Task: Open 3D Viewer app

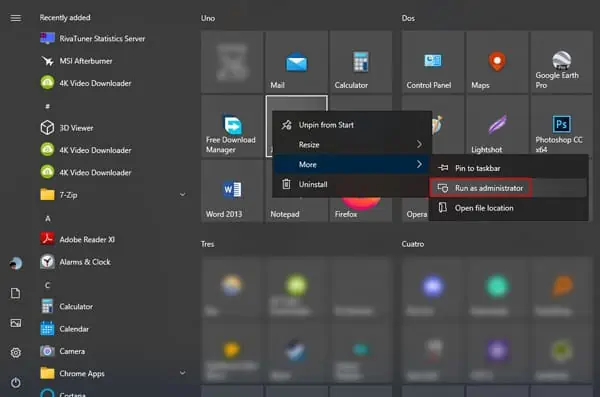Action: tap(67, 128)
